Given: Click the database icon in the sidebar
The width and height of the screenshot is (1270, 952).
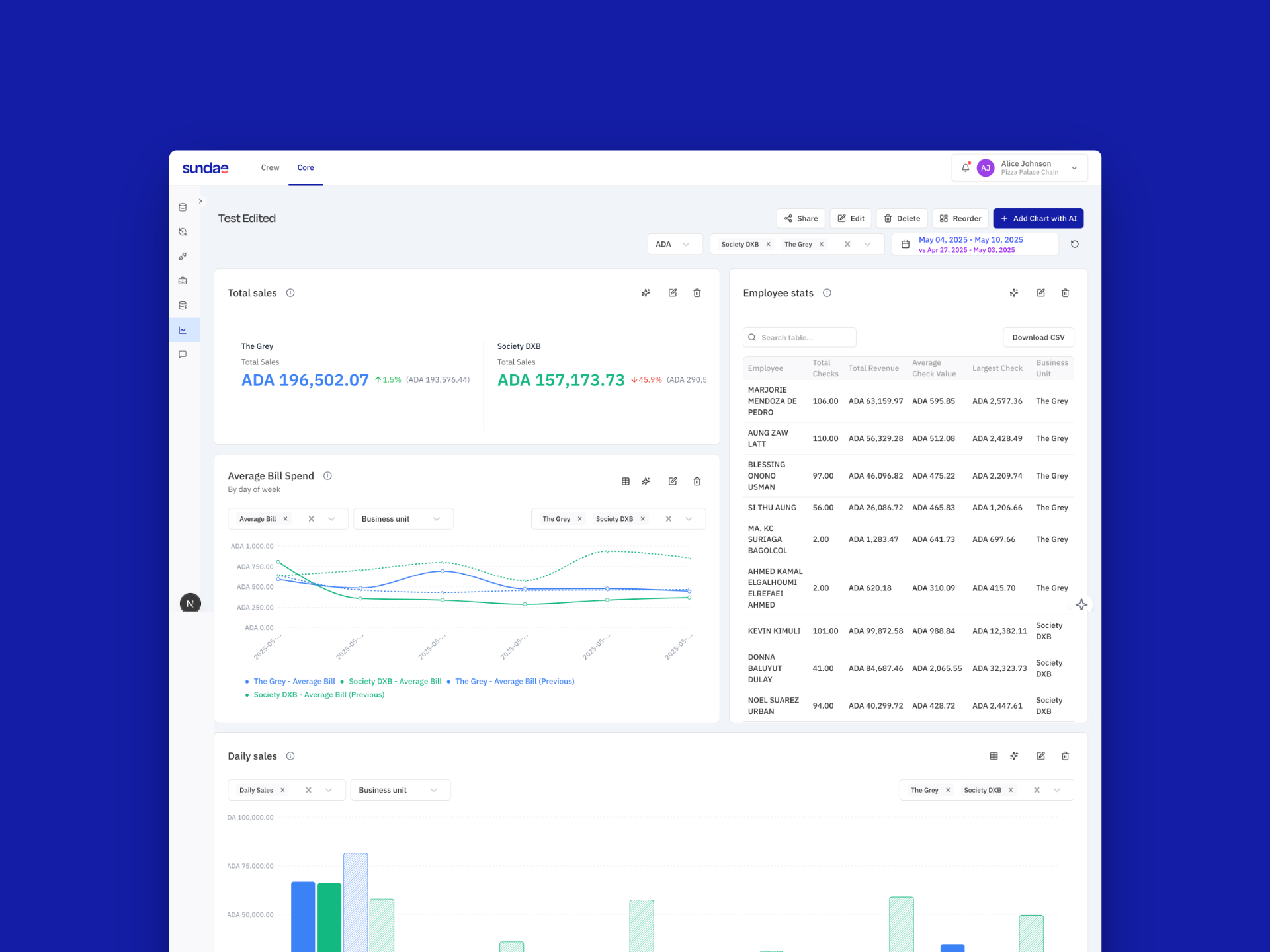Looking at the screenshot, I should [183, 207].
